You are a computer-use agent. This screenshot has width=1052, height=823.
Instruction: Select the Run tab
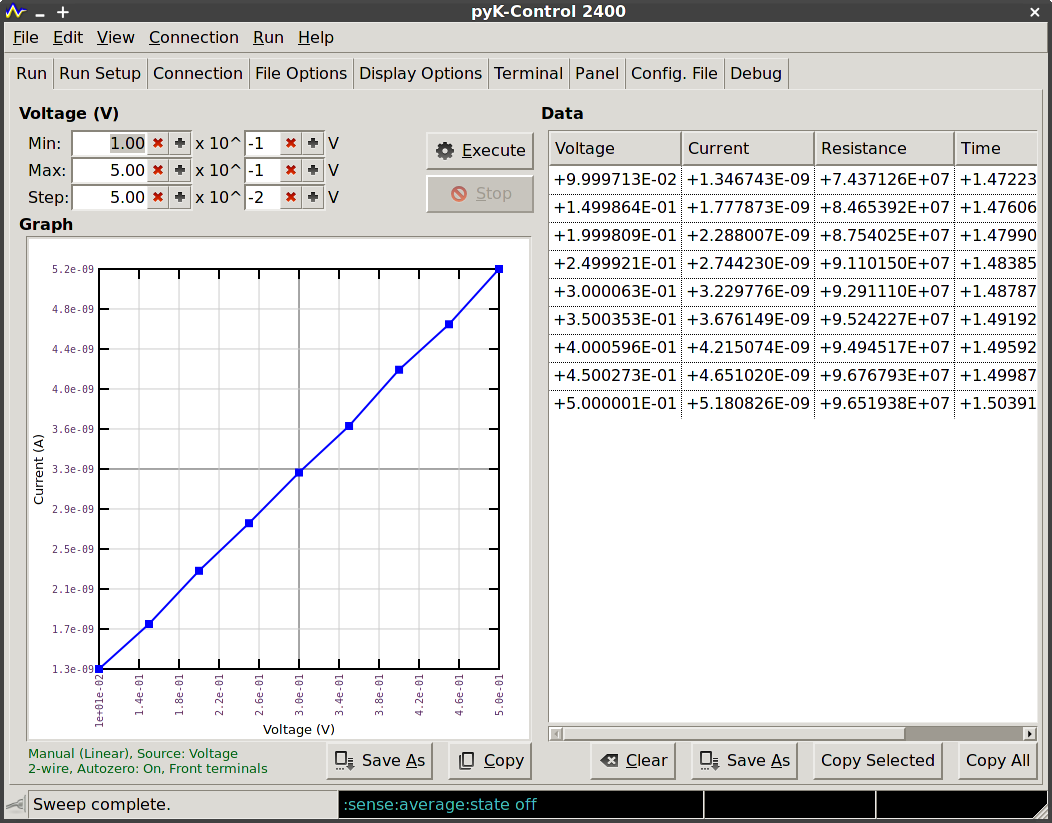tap(32, 73)
